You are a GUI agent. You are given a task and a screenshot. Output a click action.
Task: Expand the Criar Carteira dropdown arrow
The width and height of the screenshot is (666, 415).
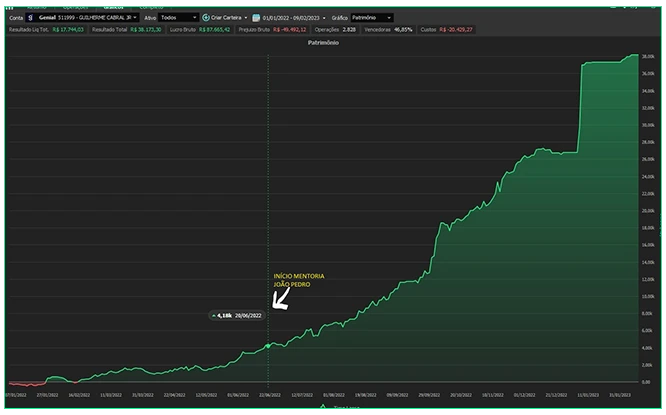click(x=246, y=18)
